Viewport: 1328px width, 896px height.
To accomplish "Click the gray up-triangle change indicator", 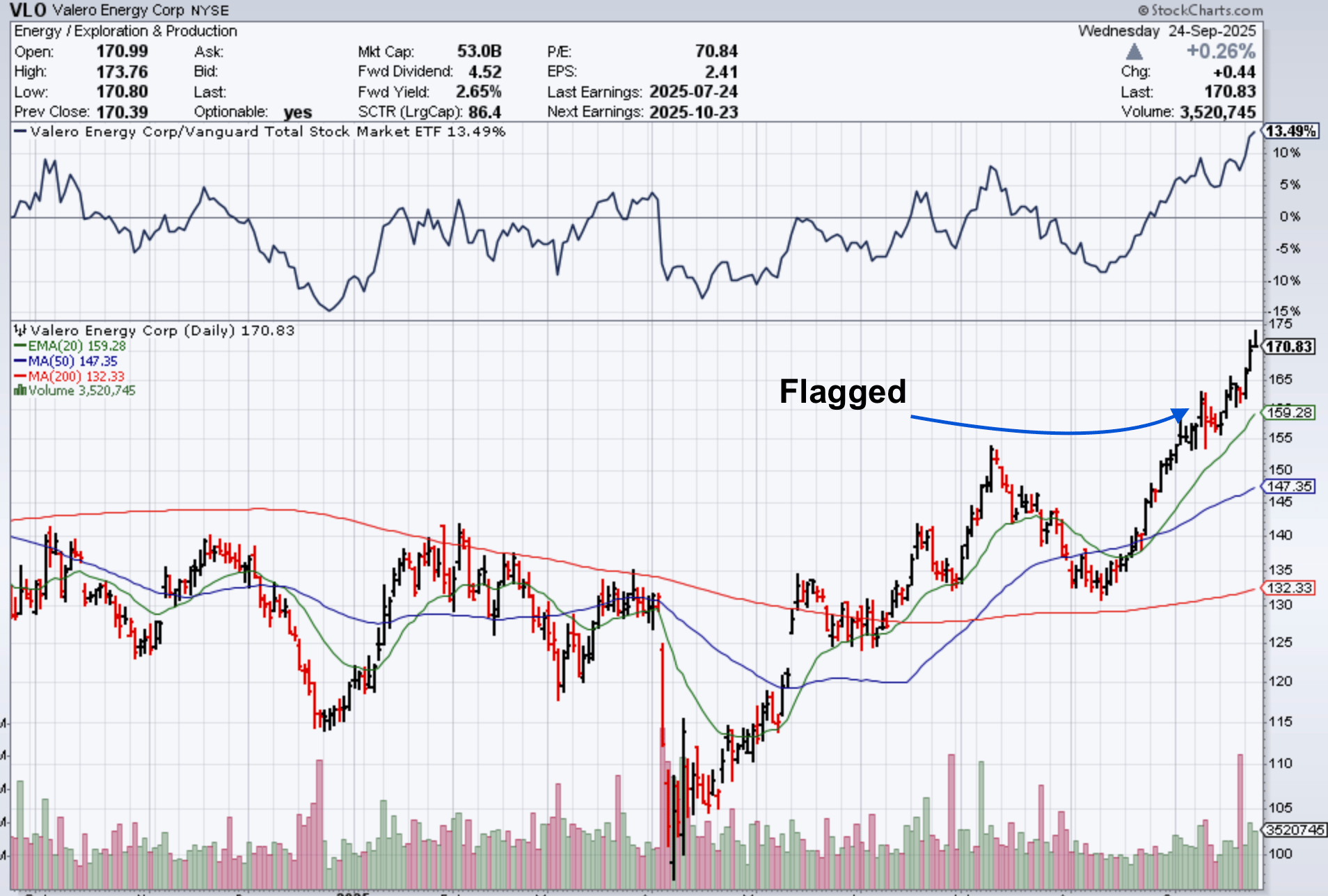I will tap(1134, 51).
